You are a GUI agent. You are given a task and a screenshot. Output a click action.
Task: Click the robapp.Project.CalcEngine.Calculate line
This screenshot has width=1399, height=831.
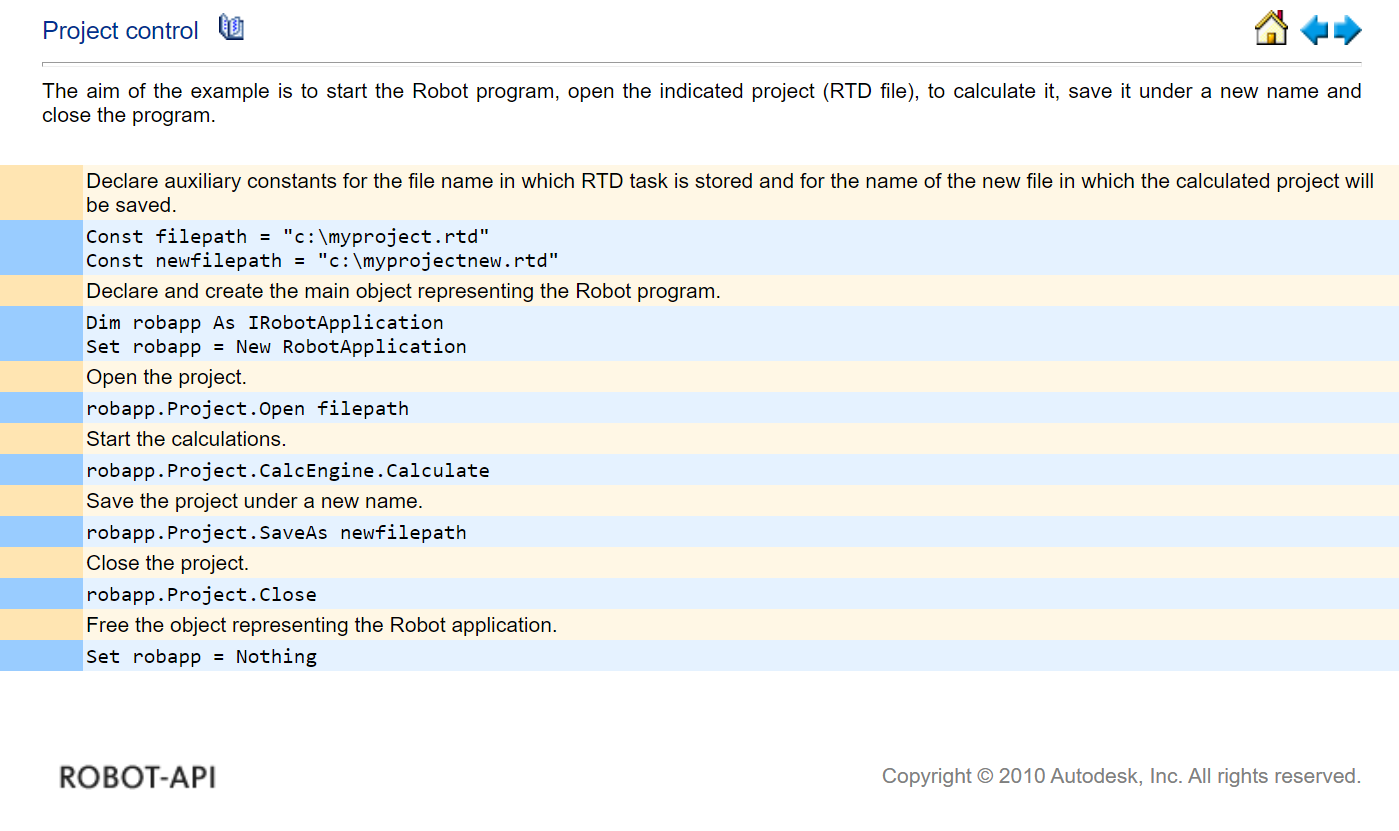(289, 470)
